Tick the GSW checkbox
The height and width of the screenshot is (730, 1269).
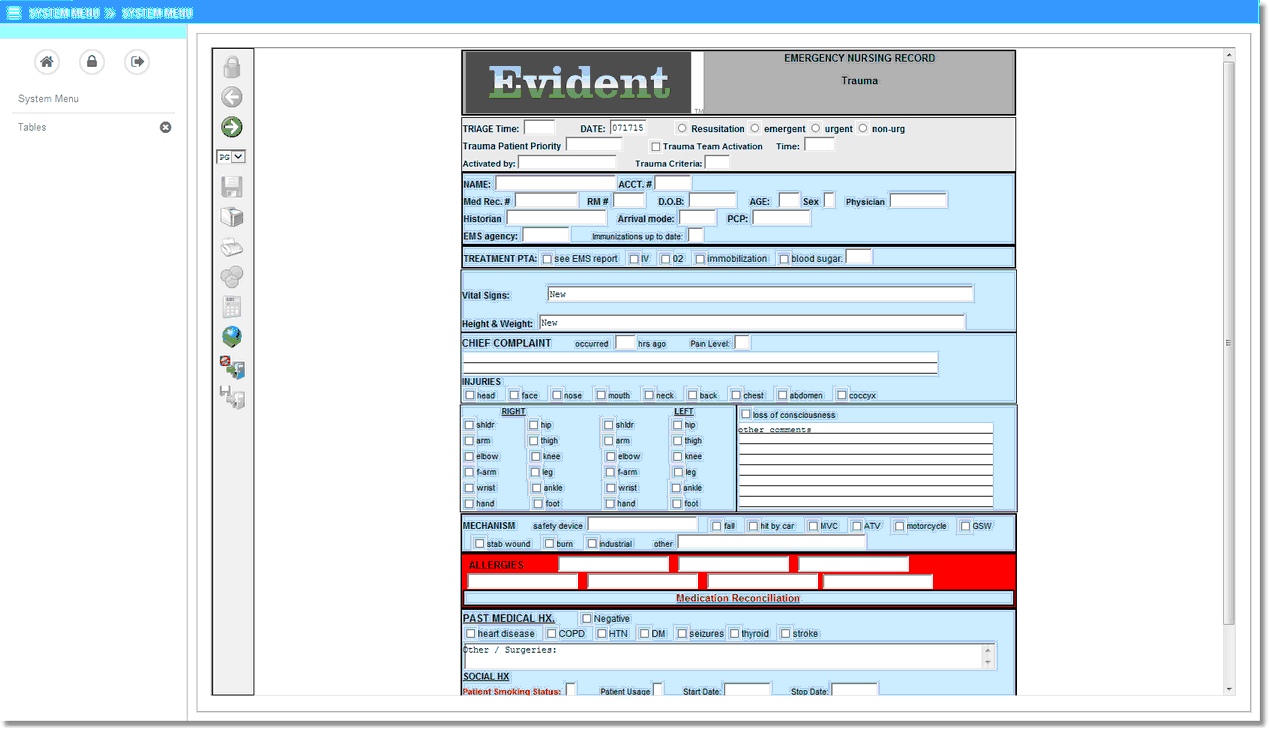[965, 526]
